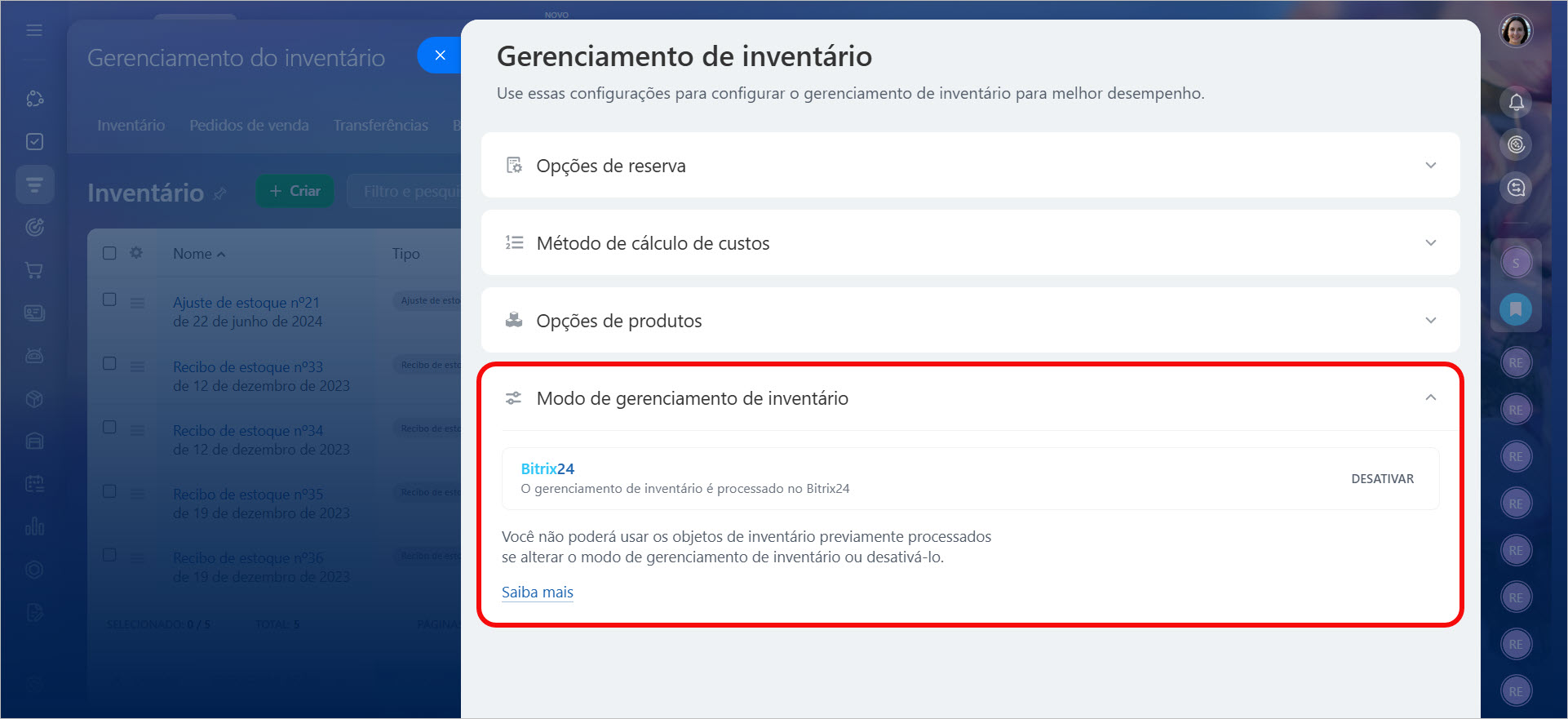Click the blue bookmark icon on right panel
Viewport: 1568px width, 719px height.
click(1516, 309)
